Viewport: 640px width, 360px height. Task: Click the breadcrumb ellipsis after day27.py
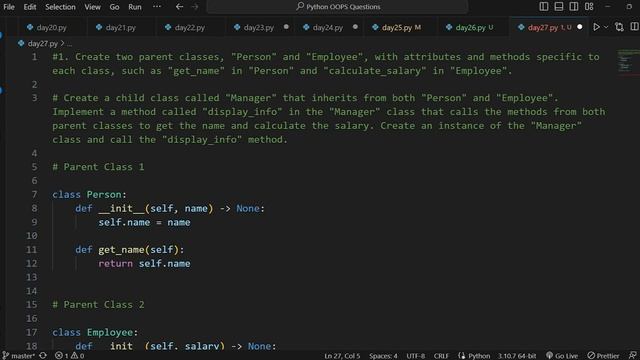pos(69,43)
